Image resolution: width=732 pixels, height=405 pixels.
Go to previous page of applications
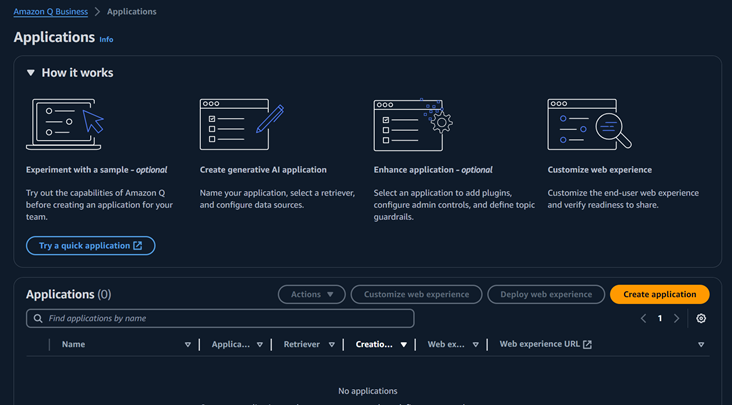coord(643,318)
